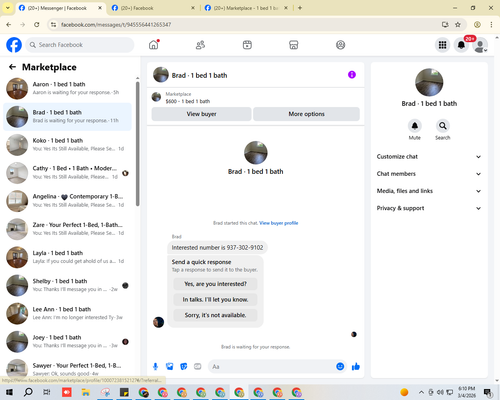This screenshot has height=400, width=500.
Task: Open Angelina - Contemporary 1-B conversation
Action: click(67, 201)
